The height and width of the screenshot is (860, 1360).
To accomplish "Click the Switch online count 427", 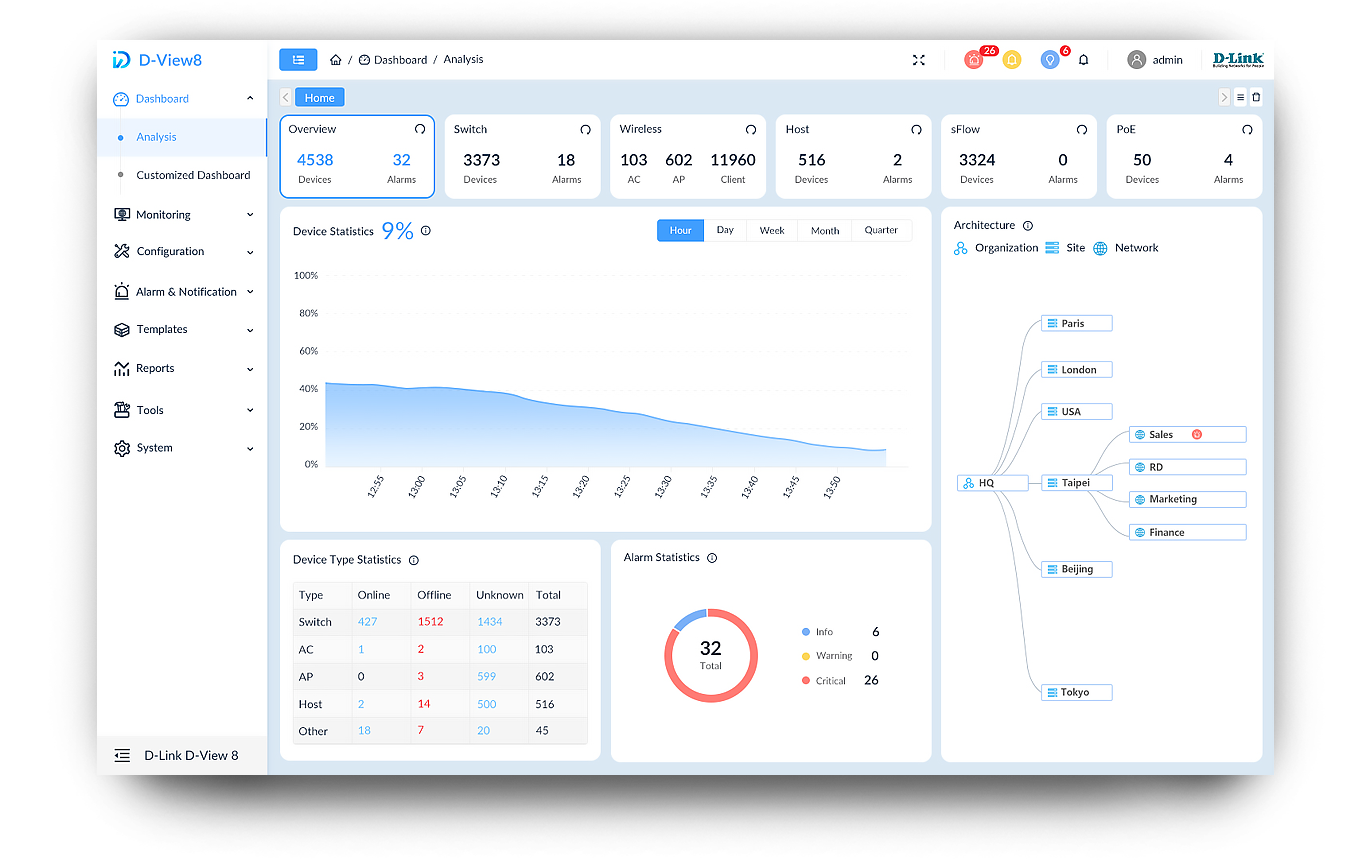I will 368,621.
